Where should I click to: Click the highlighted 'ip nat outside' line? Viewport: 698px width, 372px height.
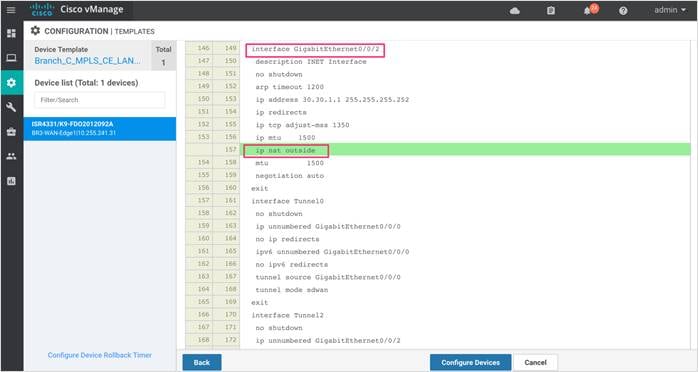click(285, 150)
